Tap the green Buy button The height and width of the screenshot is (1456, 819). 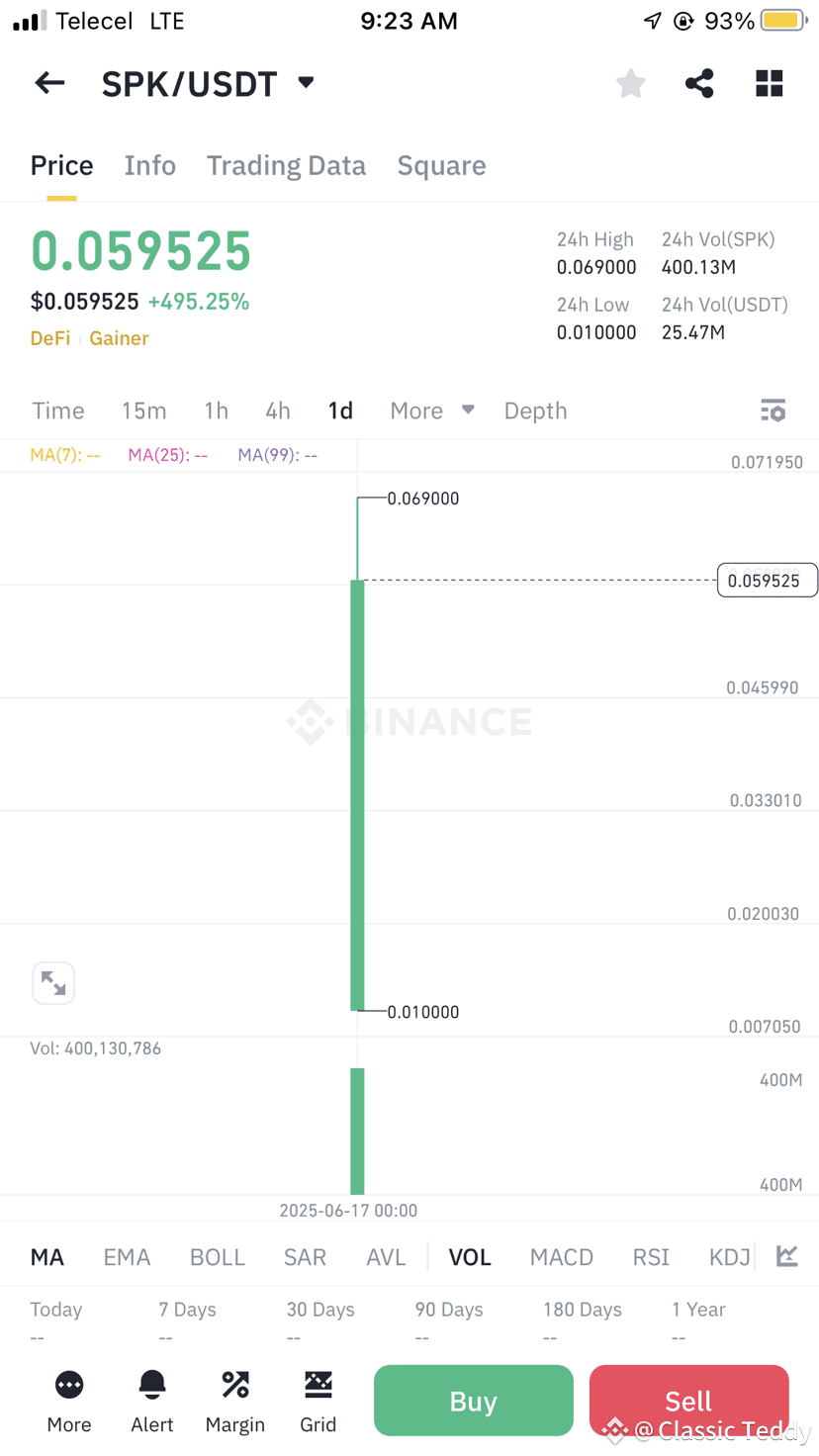tap(474, 1401)
